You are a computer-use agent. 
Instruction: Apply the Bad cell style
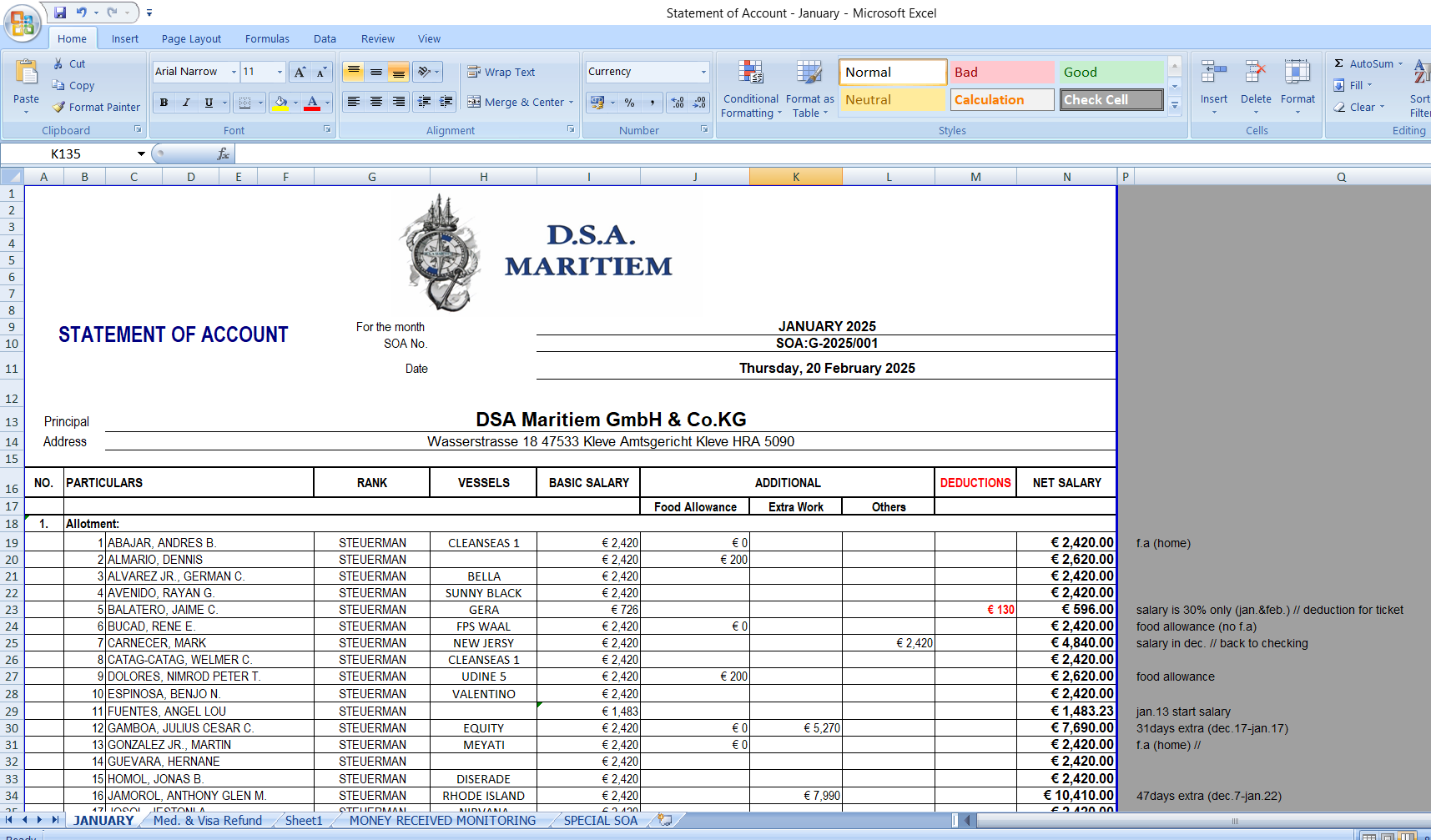[x=1001, y=72]
